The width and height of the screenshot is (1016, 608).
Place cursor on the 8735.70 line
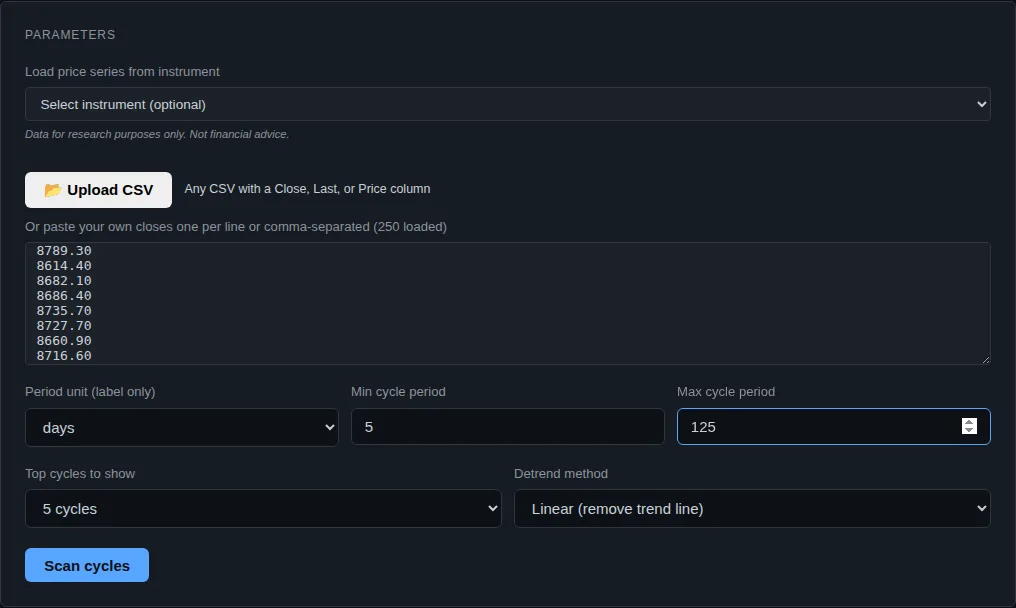(x=64, y=311)
